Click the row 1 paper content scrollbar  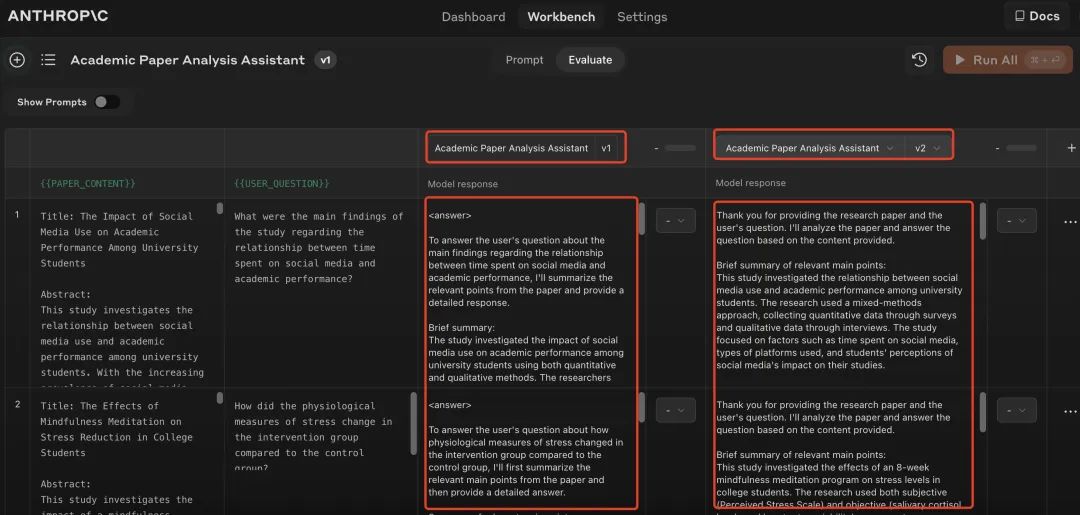point(220,209)
